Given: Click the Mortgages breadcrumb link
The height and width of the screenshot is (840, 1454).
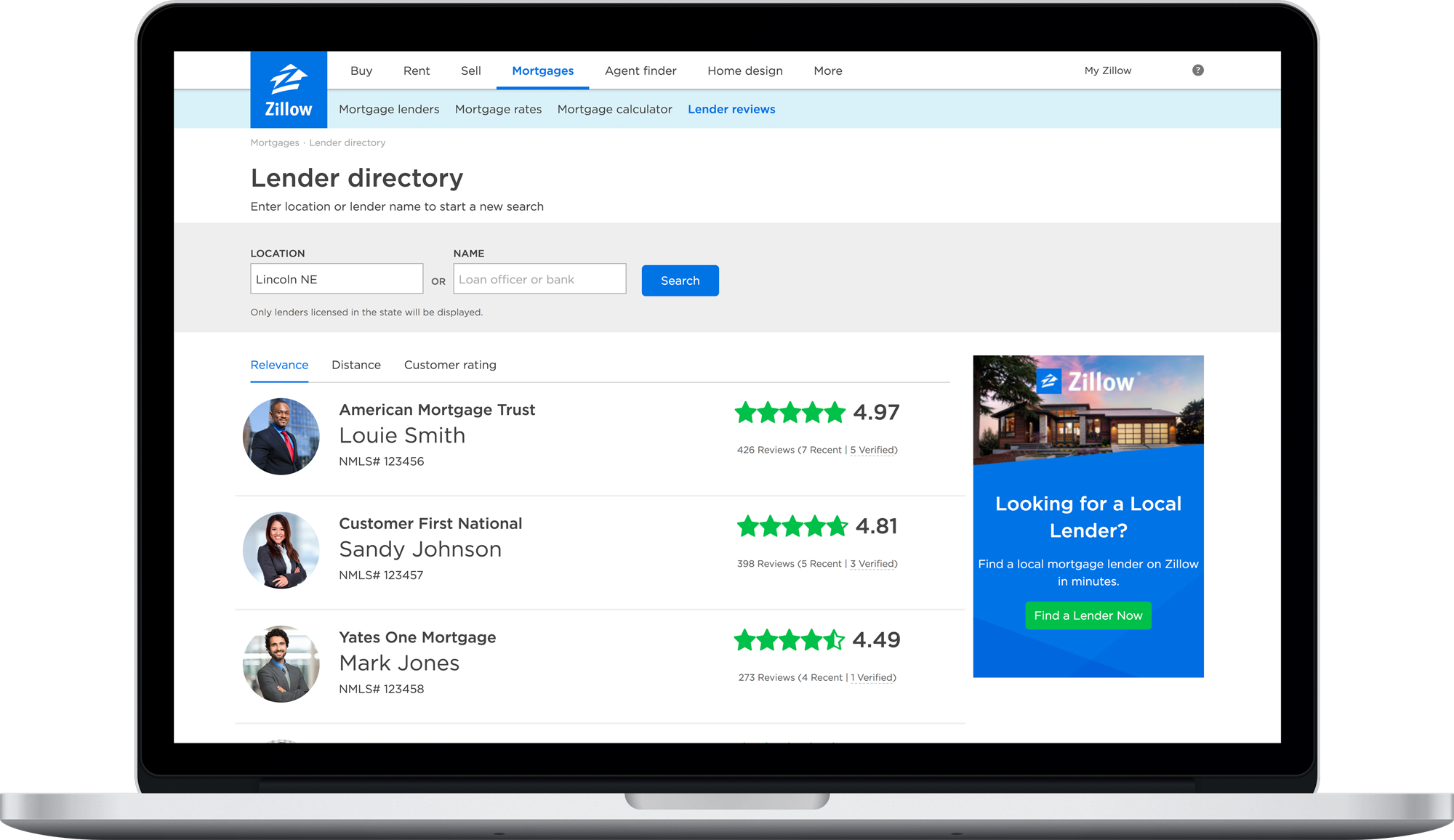Looking at the screenshot, I should (x=273, y=142).
